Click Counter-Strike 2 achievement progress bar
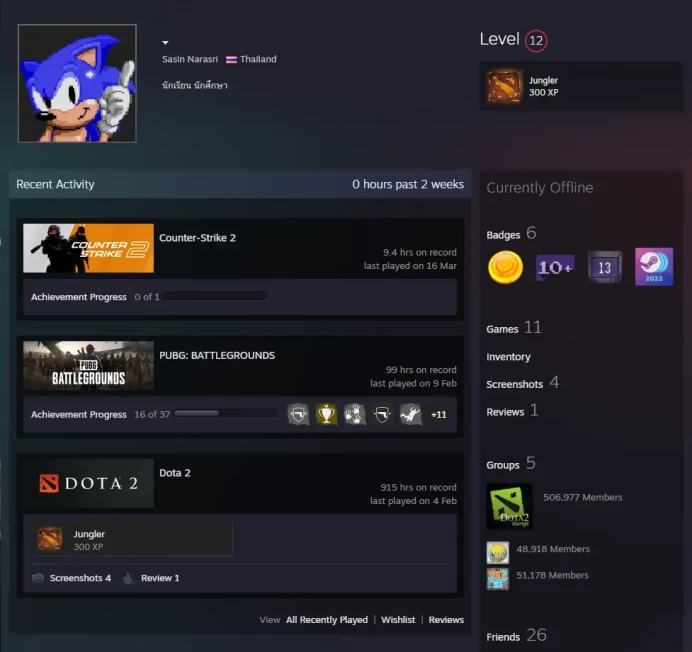 (215, 296)
